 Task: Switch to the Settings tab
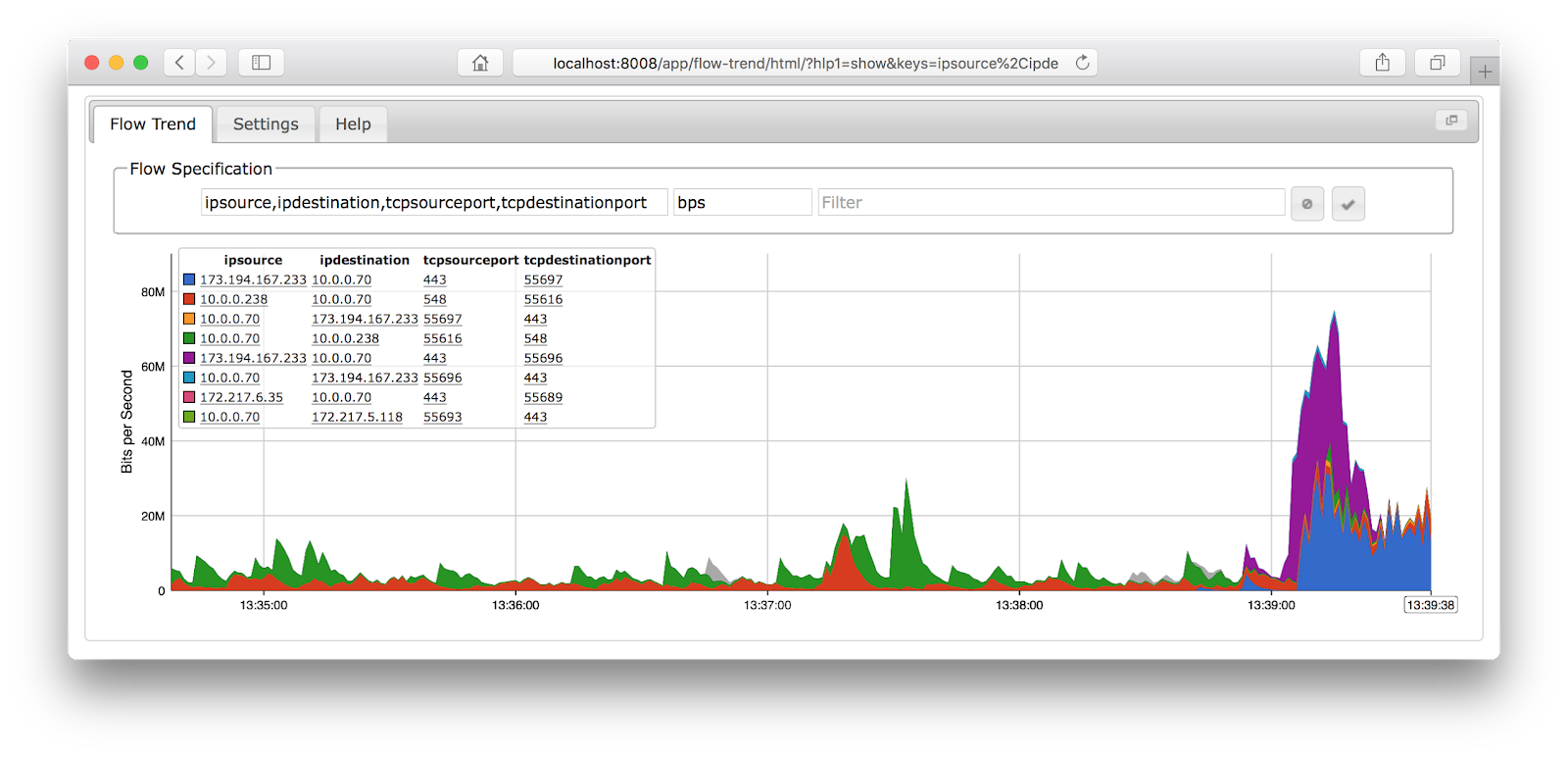[x=266, y=125]
